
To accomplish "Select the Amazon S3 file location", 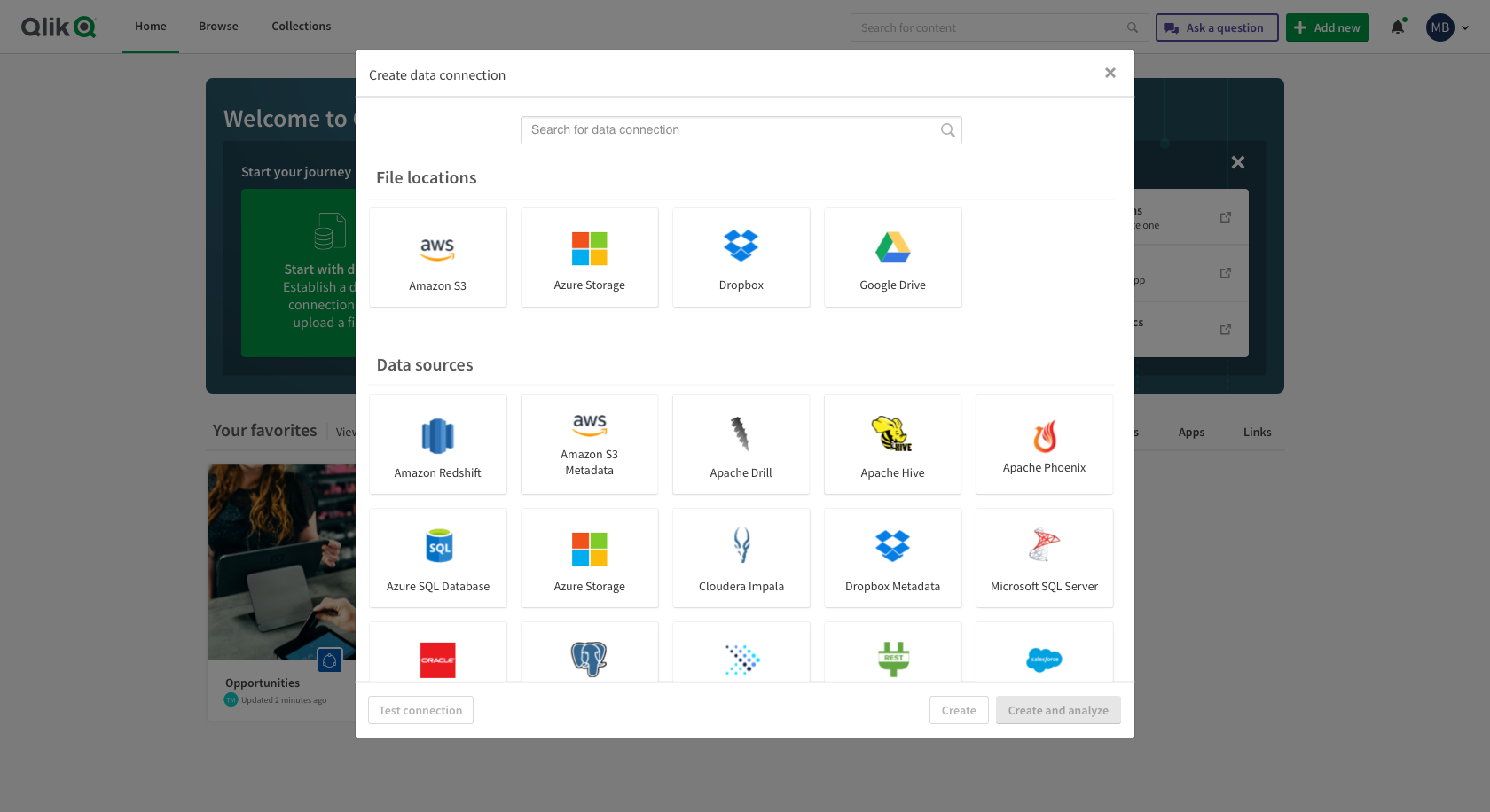I will click(x=437, y=258).
